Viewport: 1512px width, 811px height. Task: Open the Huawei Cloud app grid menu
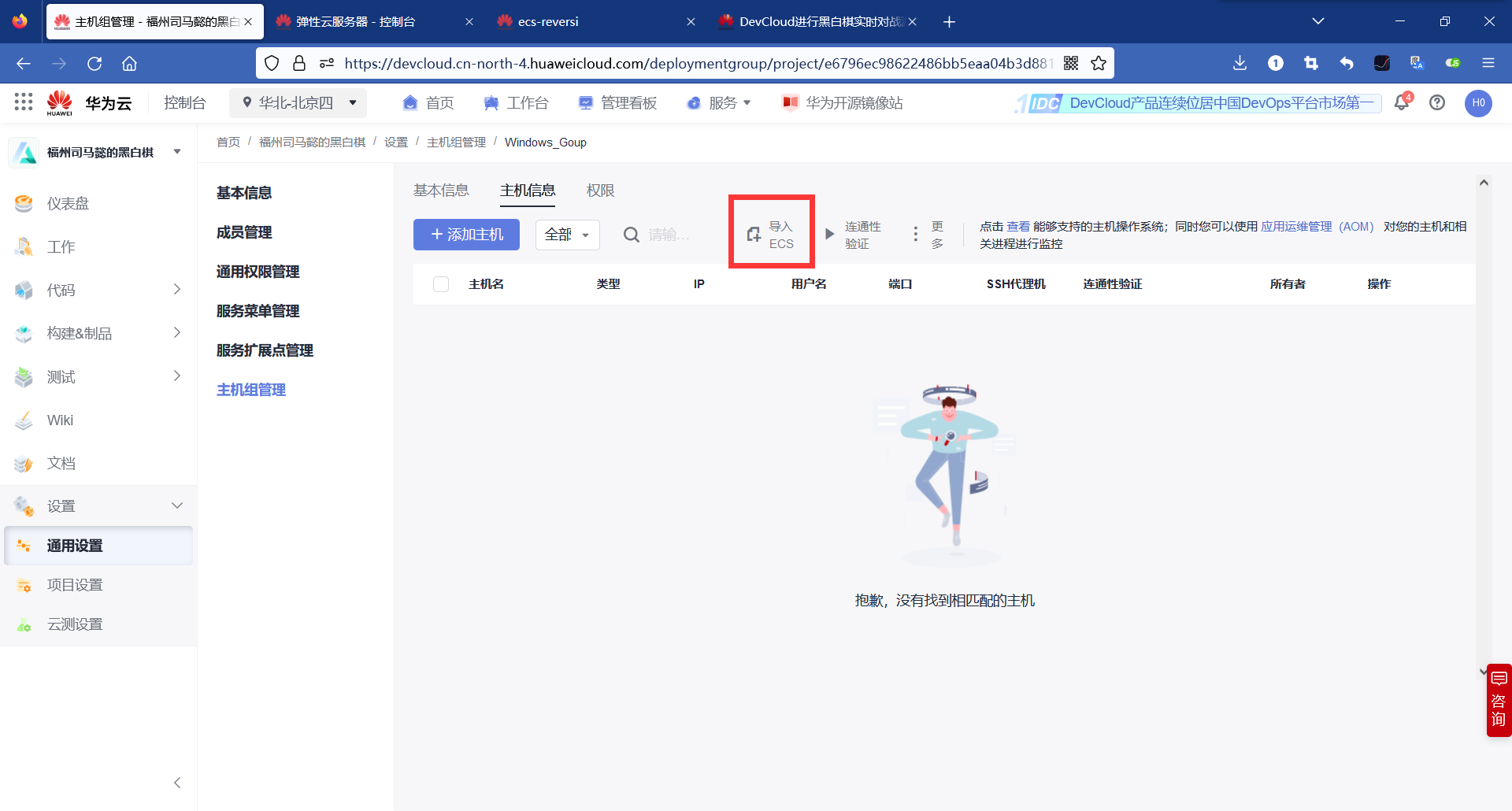click(23, 102)
